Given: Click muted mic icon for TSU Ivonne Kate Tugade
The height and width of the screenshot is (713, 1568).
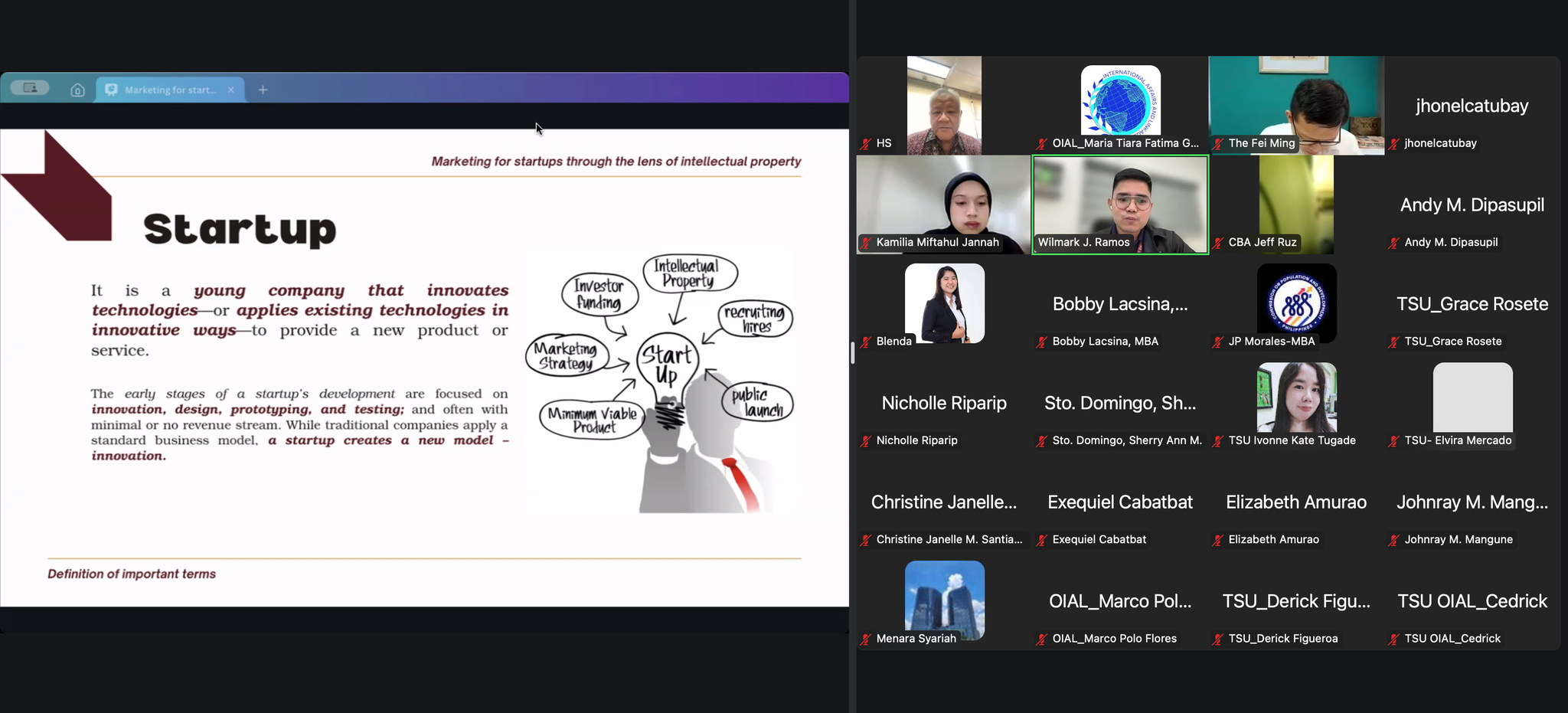Looking at the screenshot, I should (x=1218, y=440).
